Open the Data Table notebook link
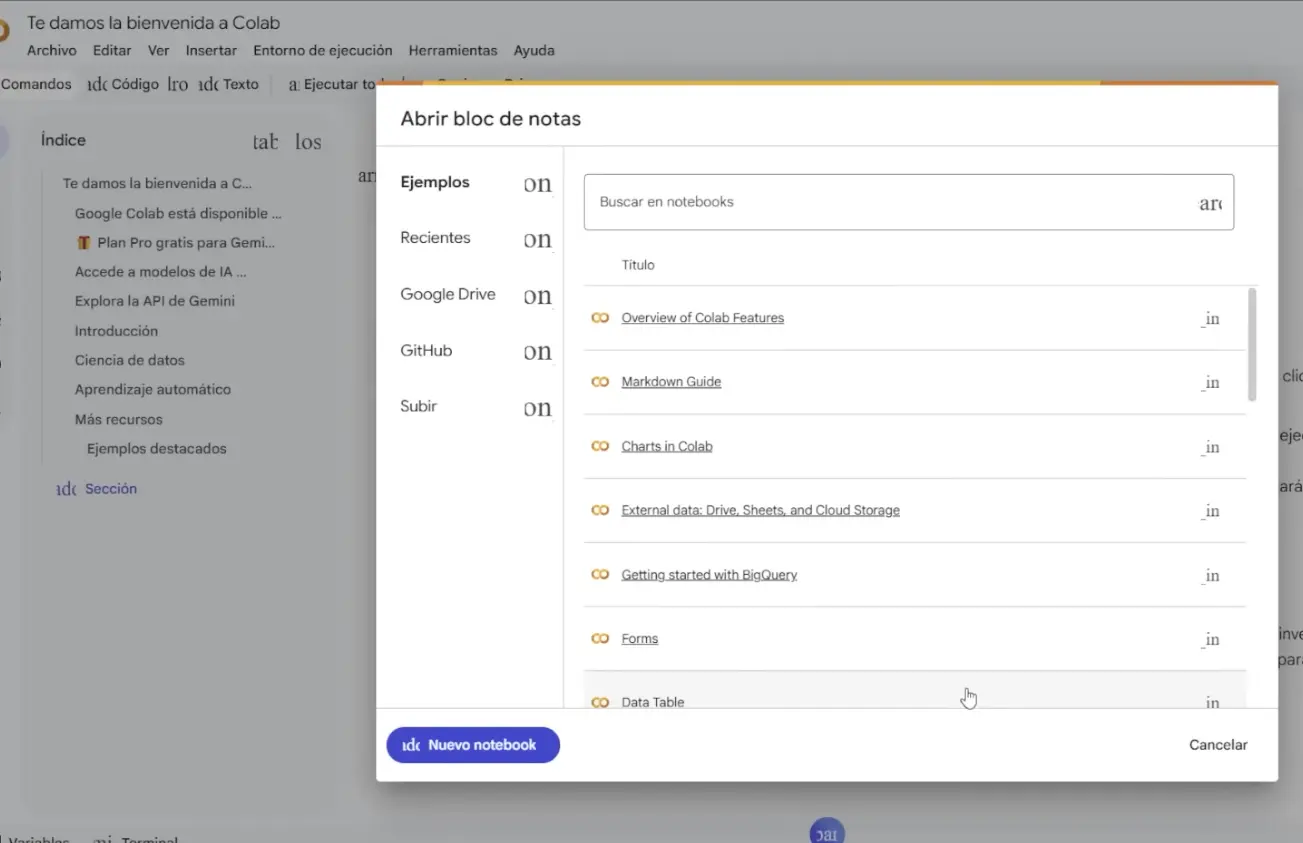 653,702
